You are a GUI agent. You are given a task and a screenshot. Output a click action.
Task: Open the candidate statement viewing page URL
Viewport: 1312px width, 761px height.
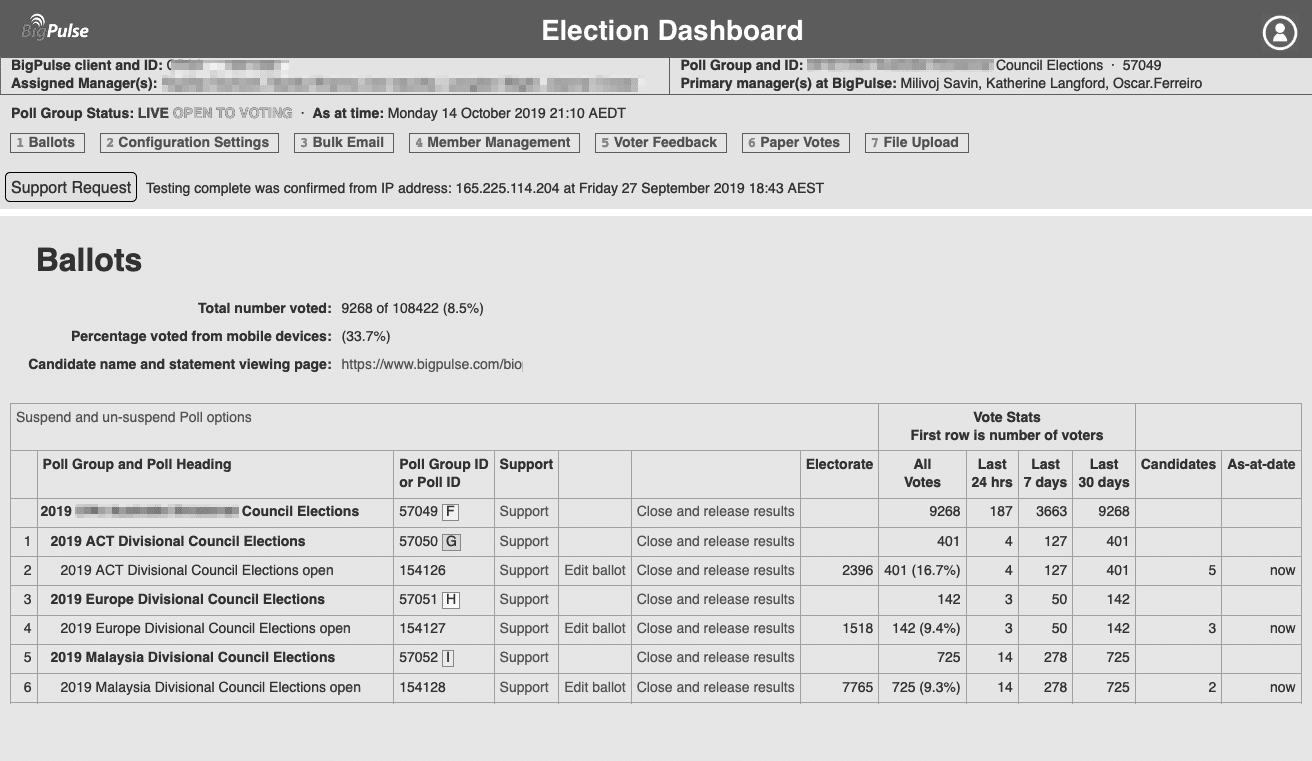pos(431,365)
